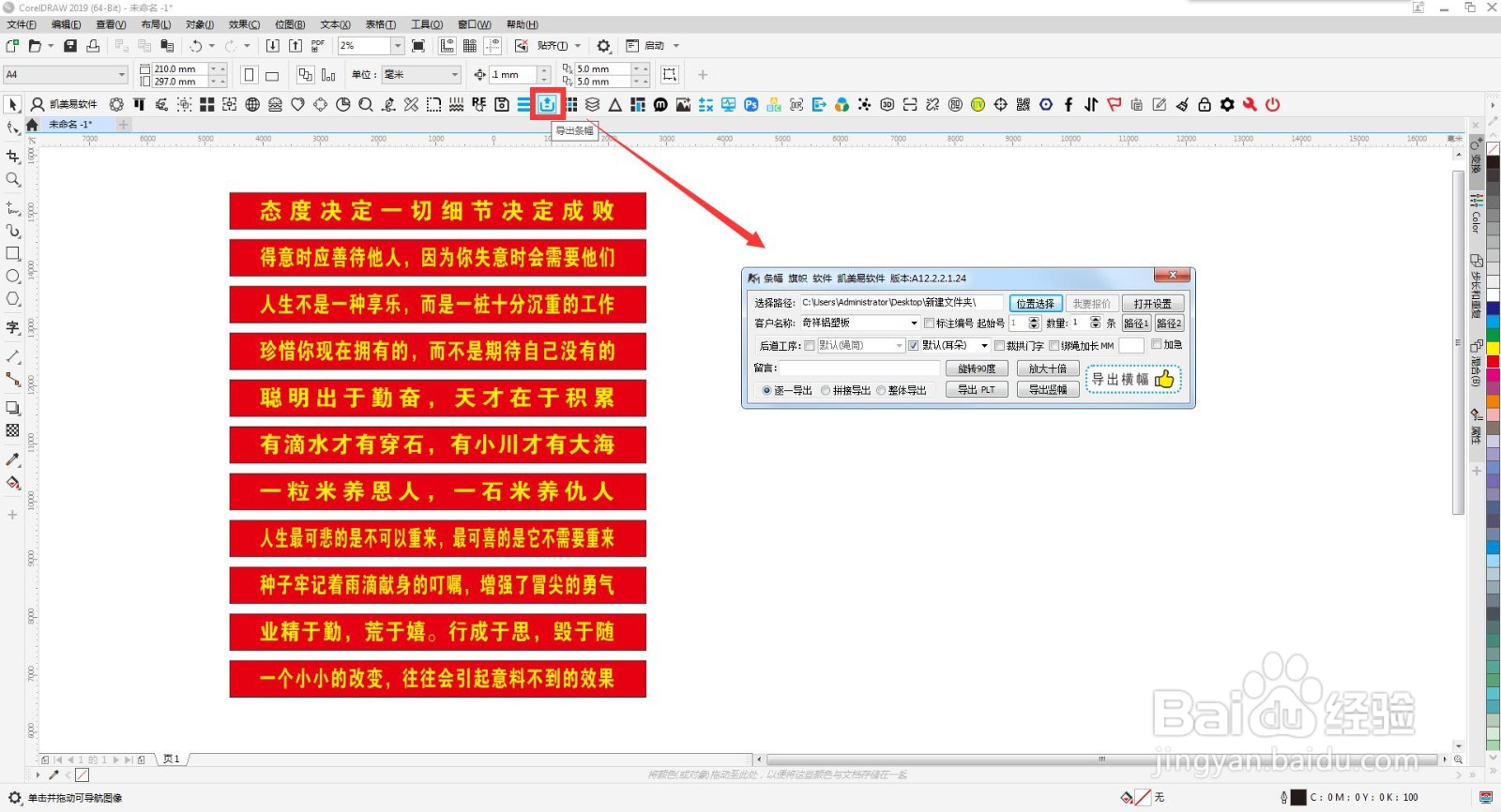This screenshot has width=1501, height=812.
Task: Toggle the 标注编号 checkbox
Action: (930, 323)
